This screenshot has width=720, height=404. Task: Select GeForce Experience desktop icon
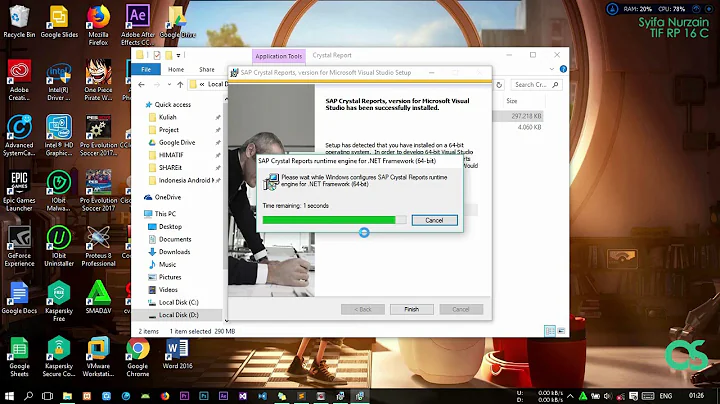point(19,247)
